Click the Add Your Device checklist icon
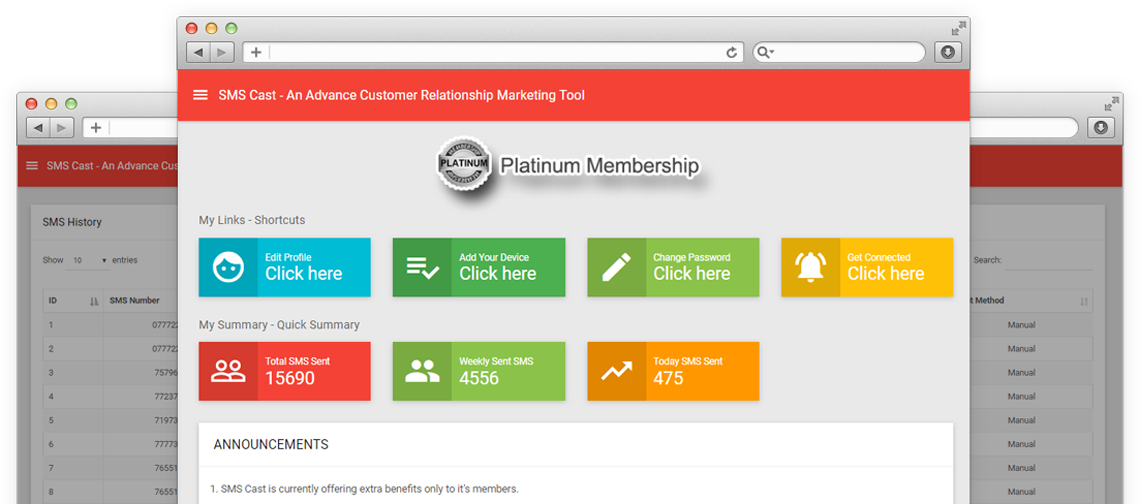 click(x=422, y=268)
